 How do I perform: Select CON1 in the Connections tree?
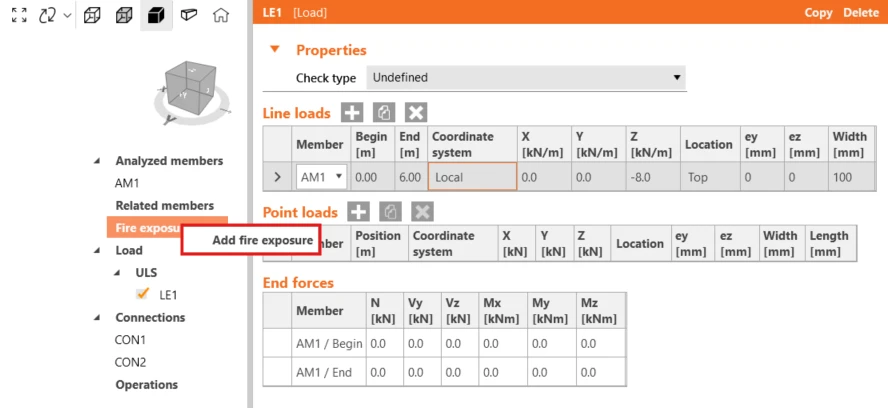[x=130, y=340]
